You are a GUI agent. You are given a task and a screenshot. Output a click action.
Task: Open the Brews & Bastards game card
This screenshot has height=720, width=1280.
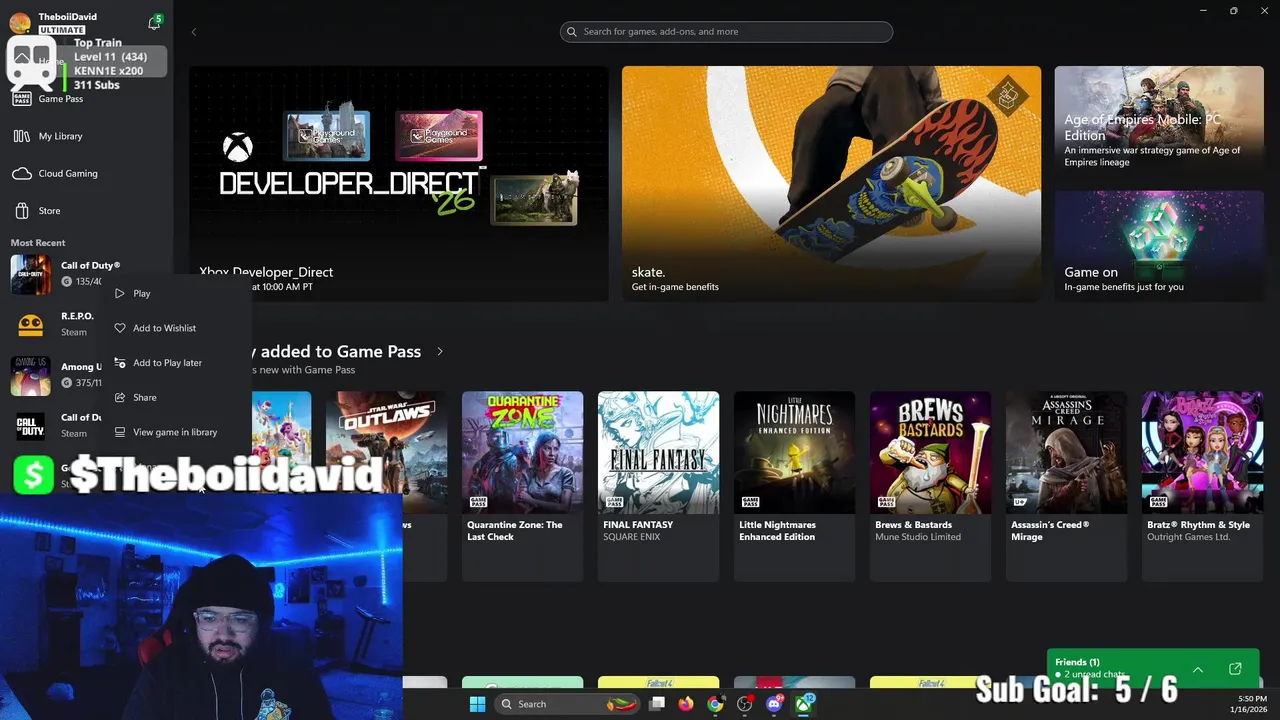tap(930, 486)
